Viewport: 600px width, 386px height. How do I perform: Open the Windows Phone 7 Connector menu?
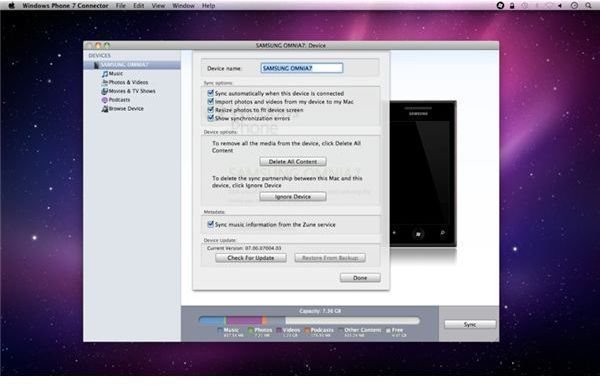coord(65,6)
